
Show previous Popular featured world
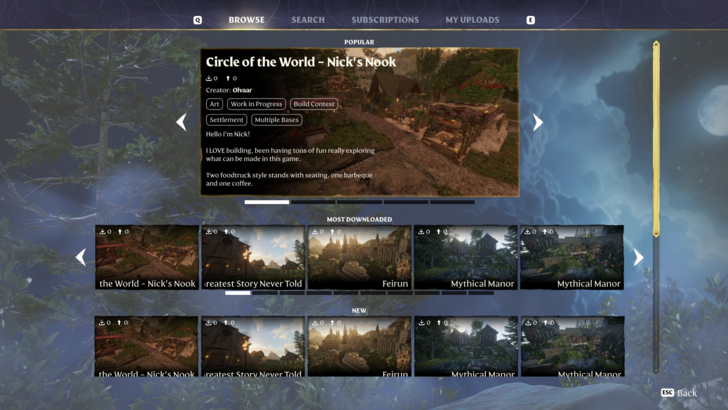(x=182, y=122)
